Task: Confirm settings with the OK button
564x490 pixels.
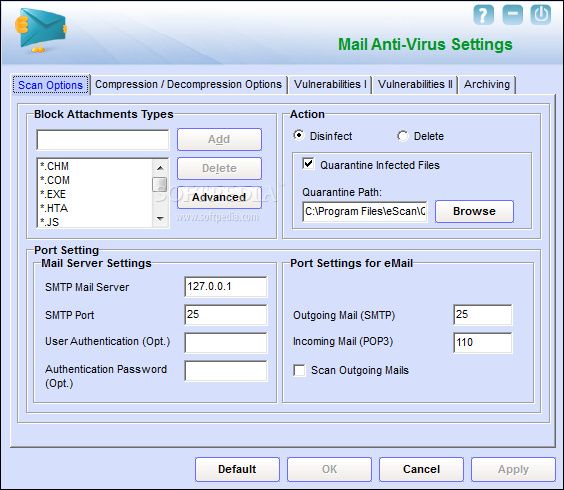Action: [x=329, y=469]
